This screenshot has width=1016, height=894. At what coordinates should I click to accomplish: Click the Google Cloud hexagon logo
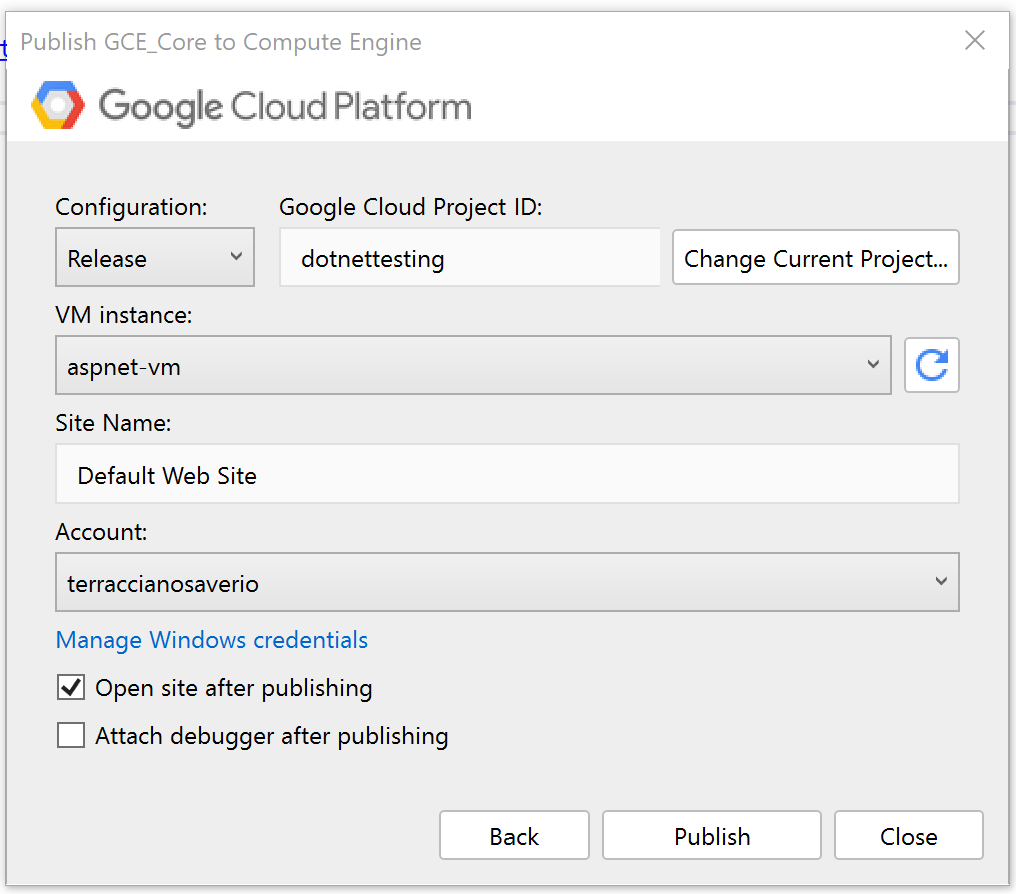click(59, 106)
